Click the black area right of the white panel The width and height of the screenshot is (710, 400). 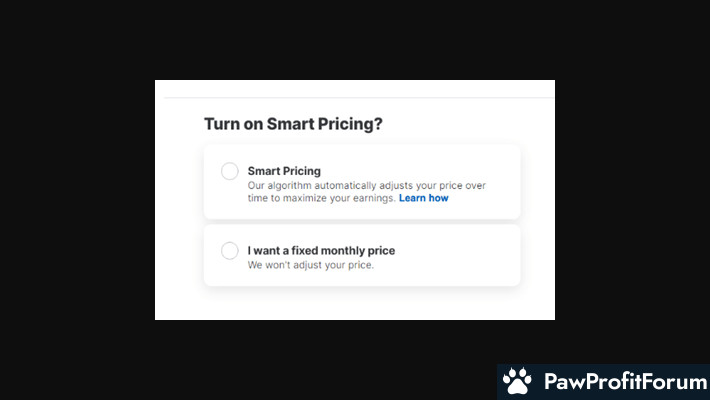(x=630, y=200)
